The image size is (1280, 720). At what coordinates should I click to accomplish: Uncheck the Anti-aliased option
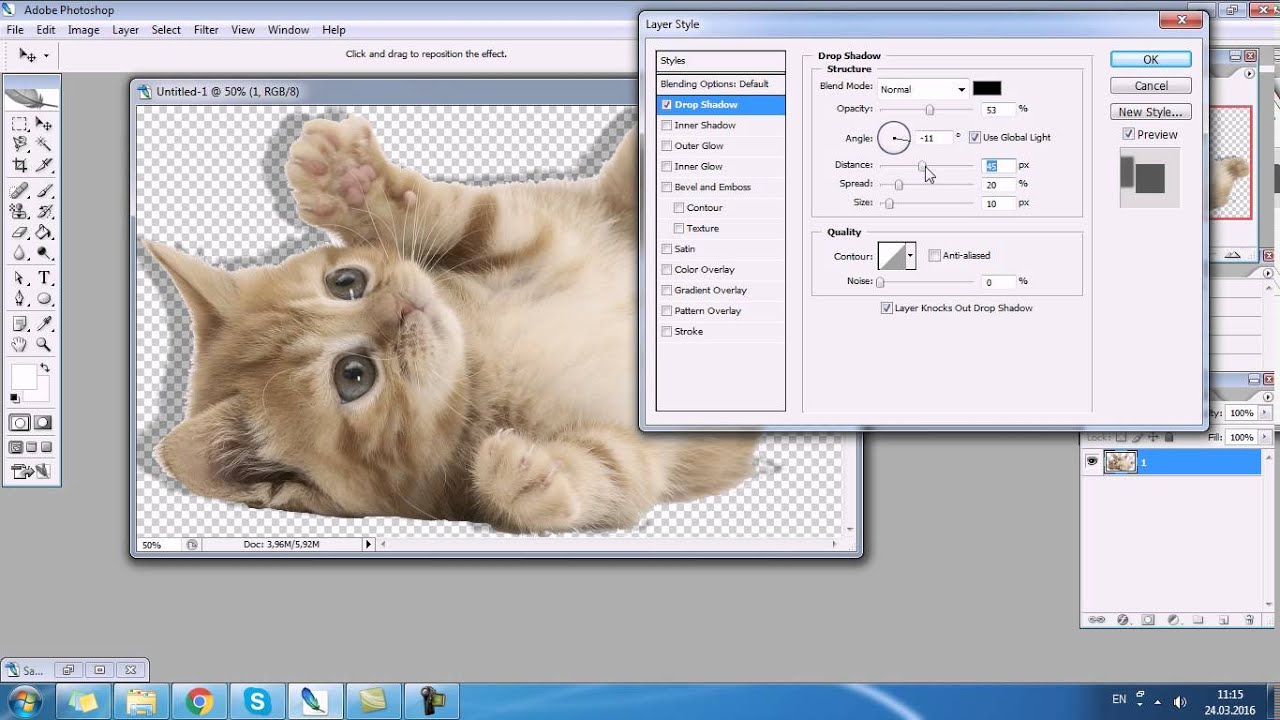point(935,255)
